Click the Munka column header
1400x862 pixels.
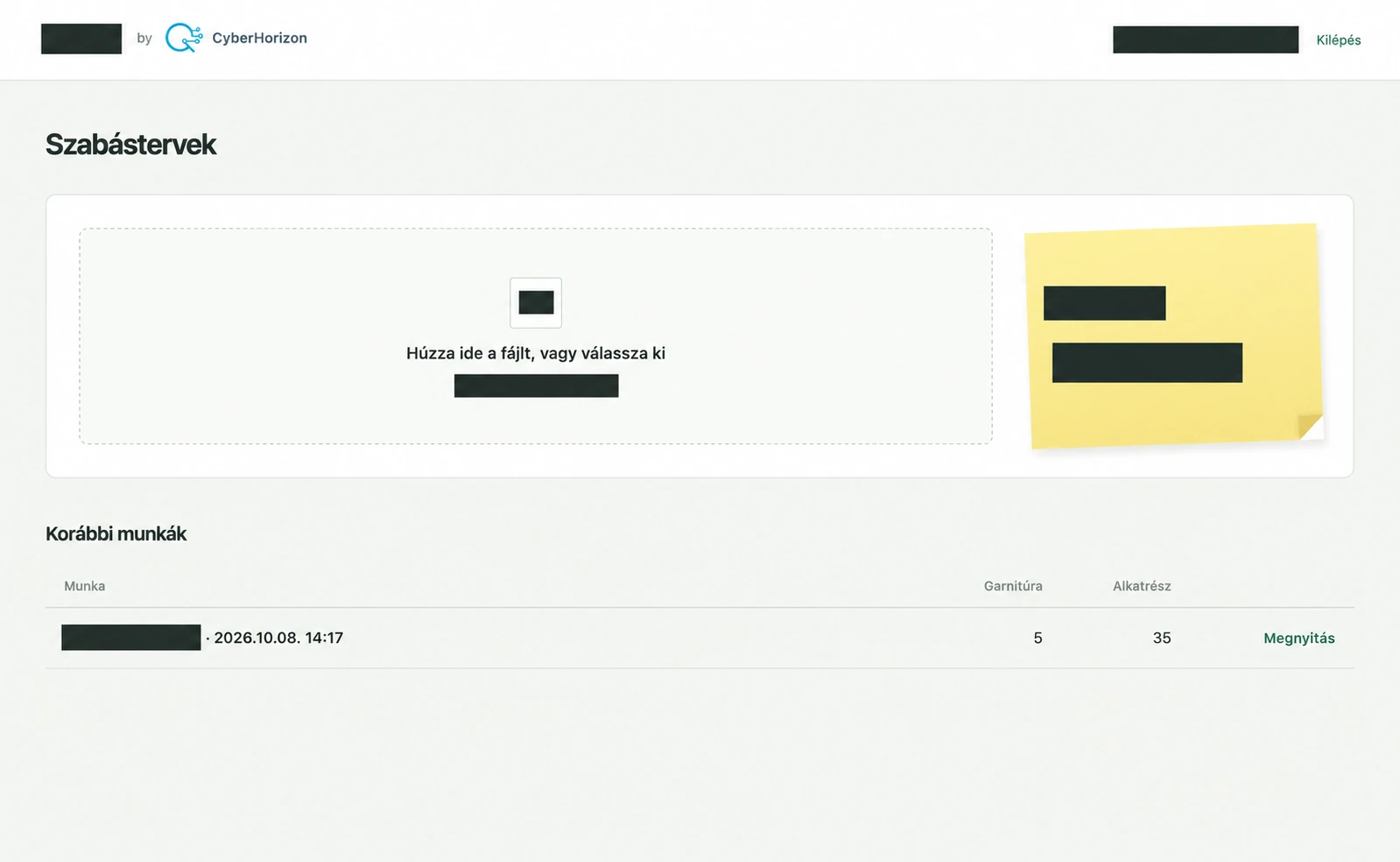tap(85, 586)
